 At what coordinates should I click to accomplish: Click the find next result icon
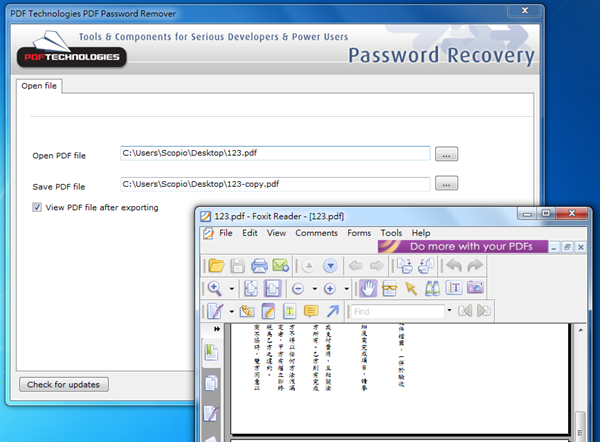(484, 311)
